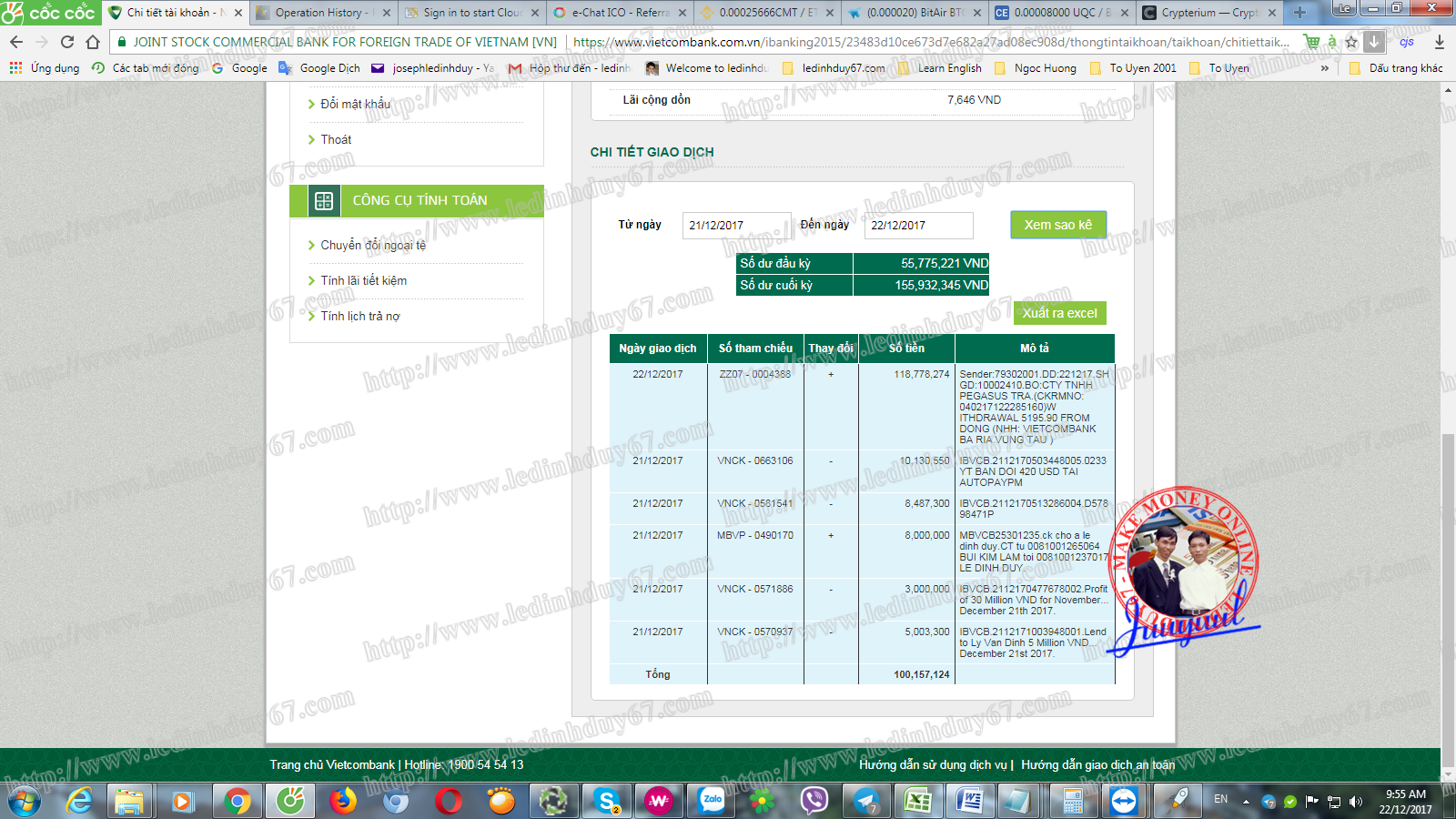This screenshot has height=819, width=1456.
Task: Click Thoát to log out
Action: (x=336, y=139)
